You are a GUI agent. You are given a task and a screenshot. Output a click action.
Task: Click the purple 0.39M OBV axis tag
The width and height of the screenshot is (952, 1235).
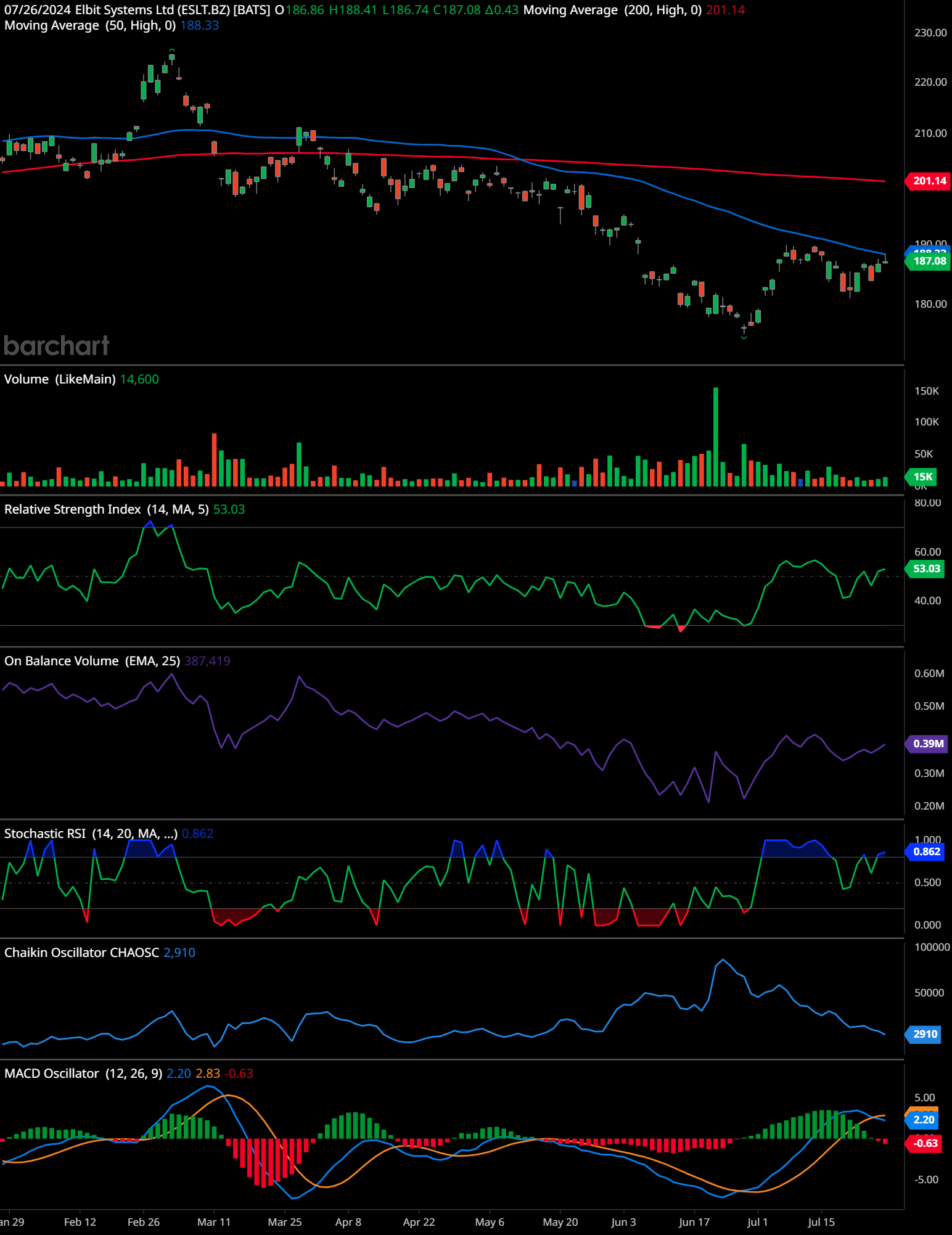[927, 744]
